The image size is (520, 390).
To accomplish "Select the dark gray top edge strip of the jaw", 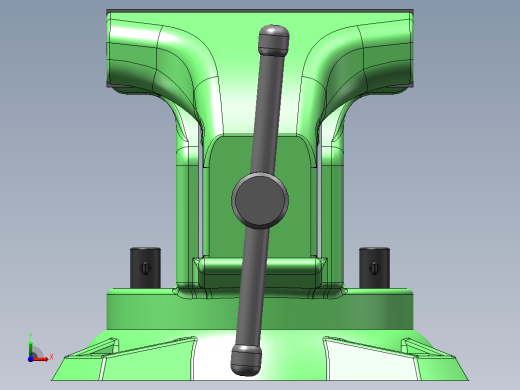I will click(x=260, y=12).
